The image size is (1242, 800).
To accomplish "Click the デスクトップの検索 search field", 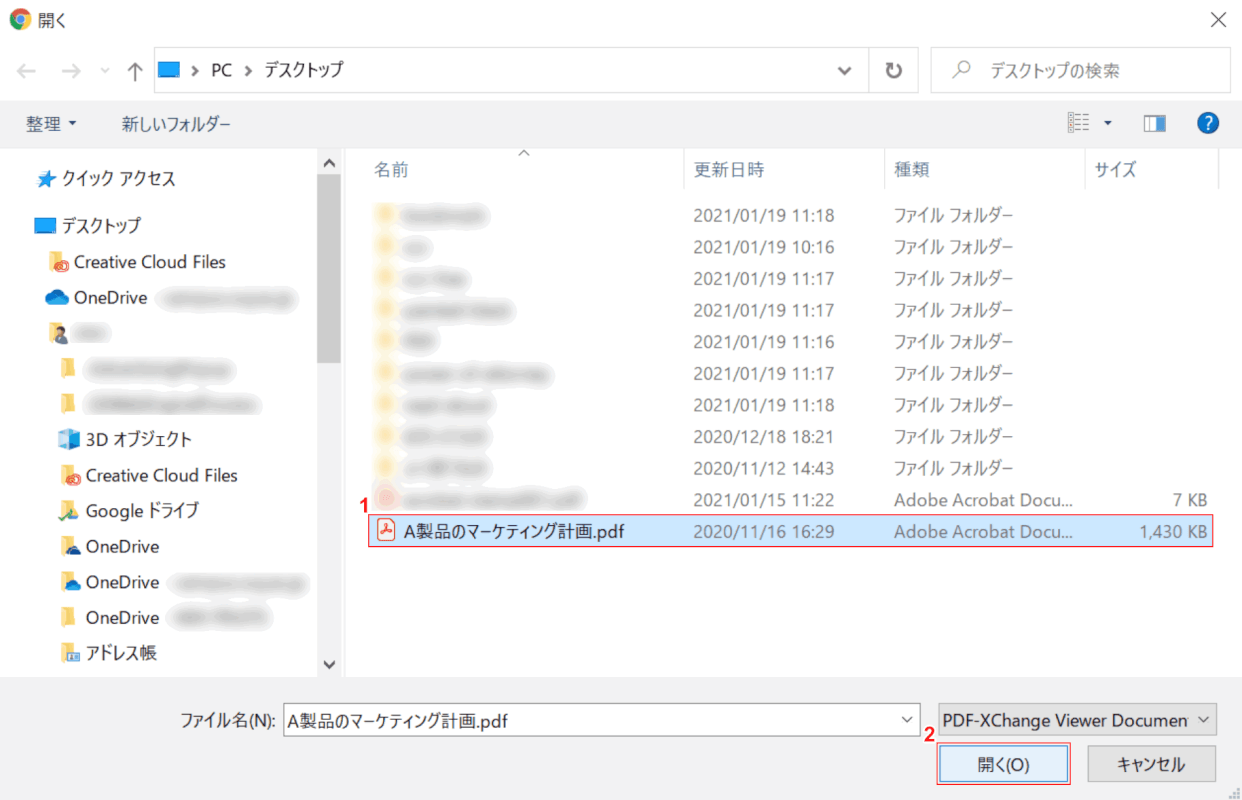I will click(x=1090, y=71).
